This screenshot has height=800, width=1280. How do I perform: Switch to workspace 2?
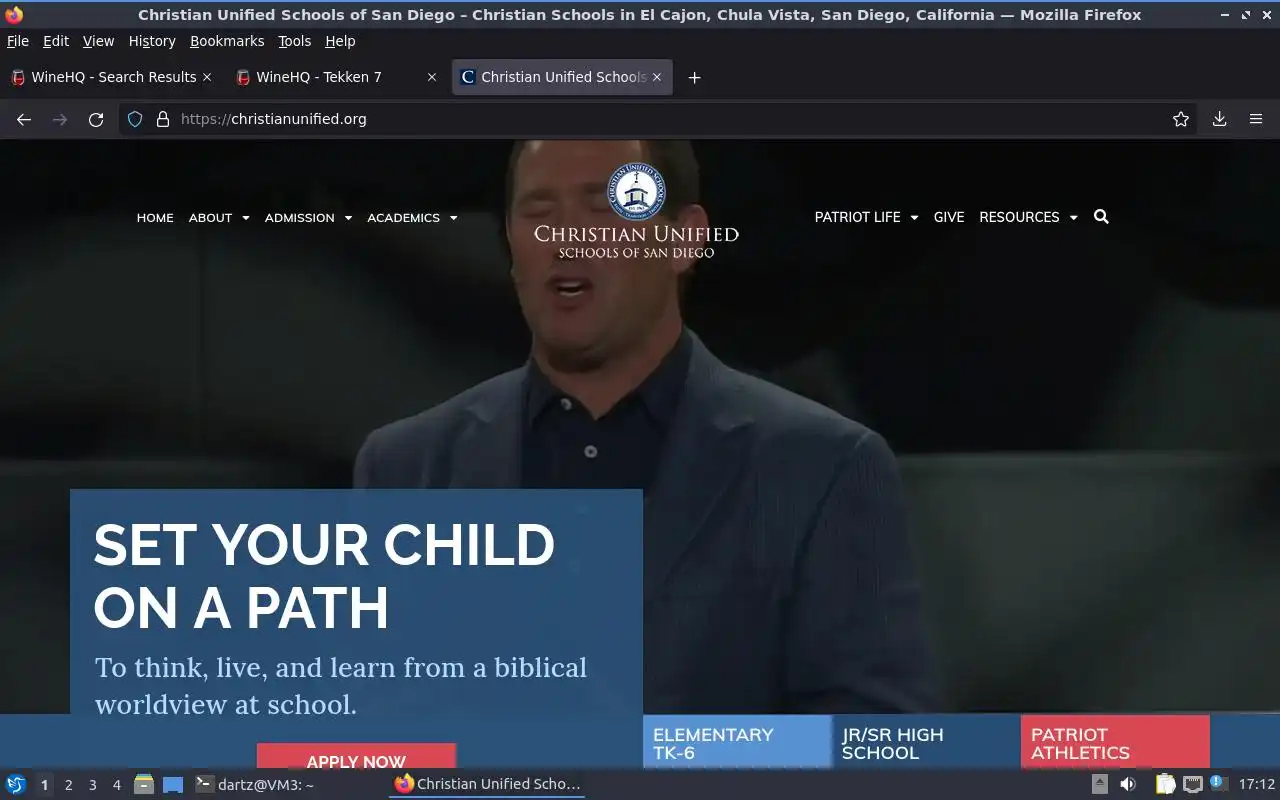pos(68,785)
